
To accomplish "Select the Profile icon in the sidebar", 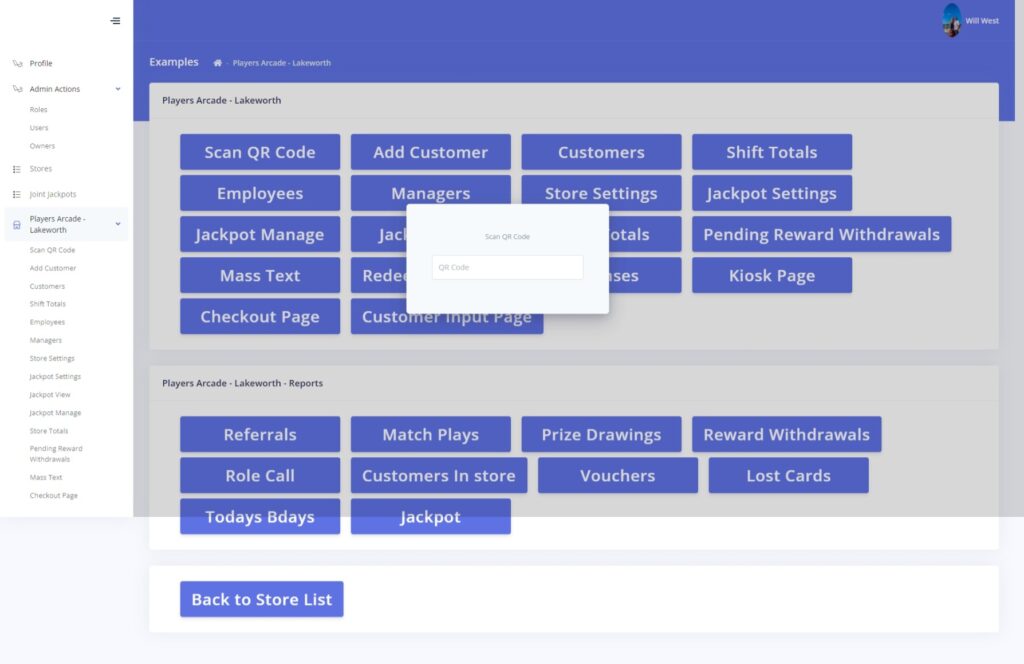I will [x=18, y=62].
